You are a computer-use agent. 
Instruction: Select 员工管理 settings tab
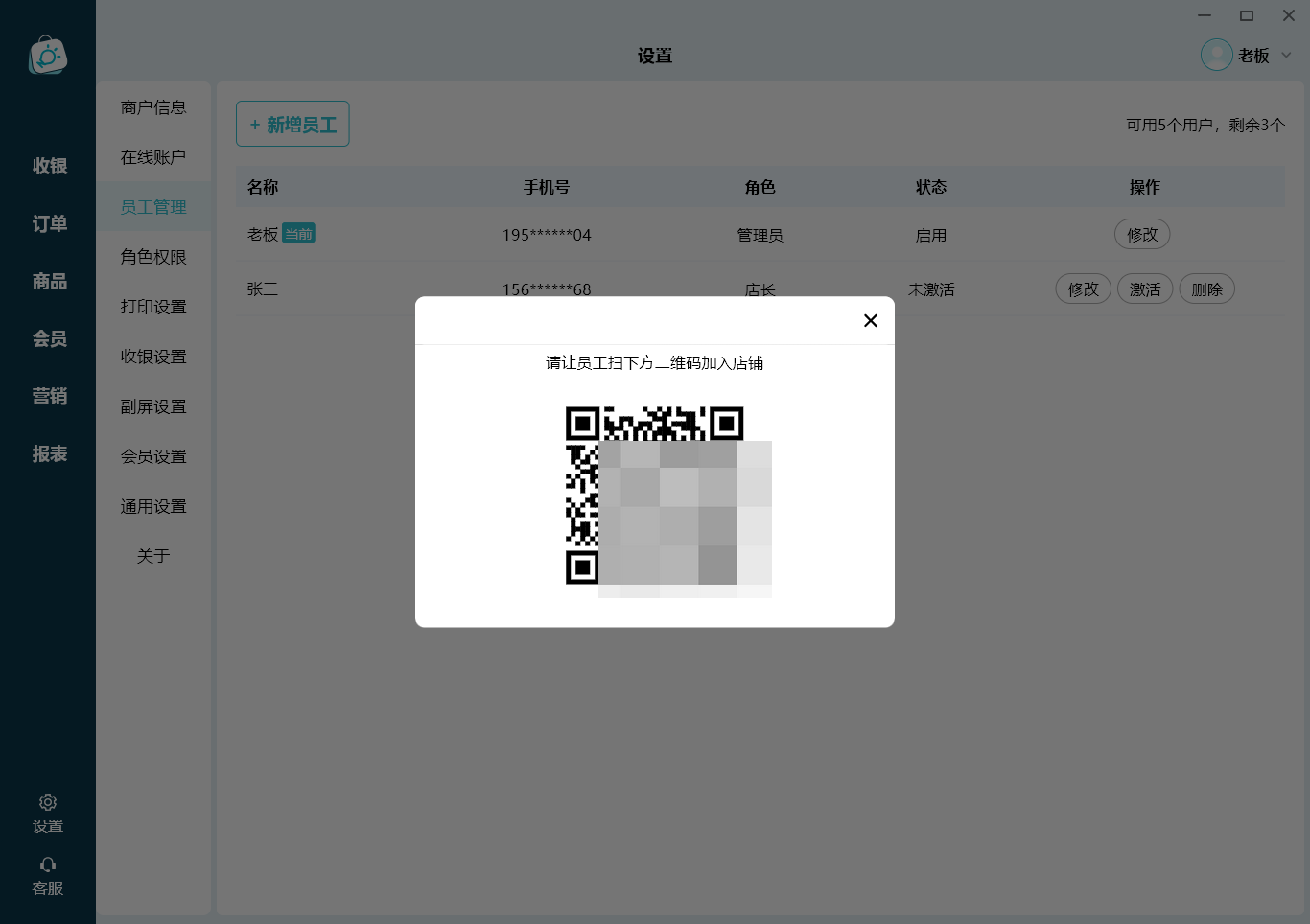click(153, 207)
